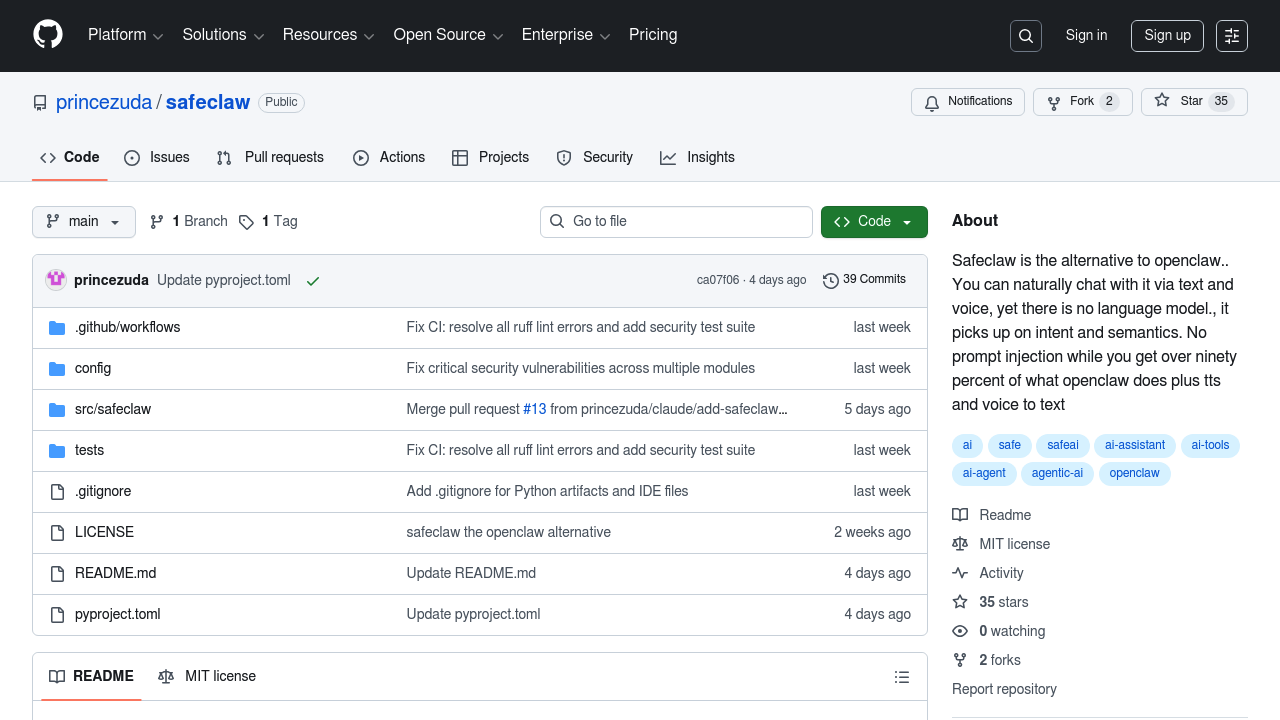Open the search magnifier icon
The width and height of the screenshot is (1280, 720).
pyautogui.click(x=1026, y=36)
